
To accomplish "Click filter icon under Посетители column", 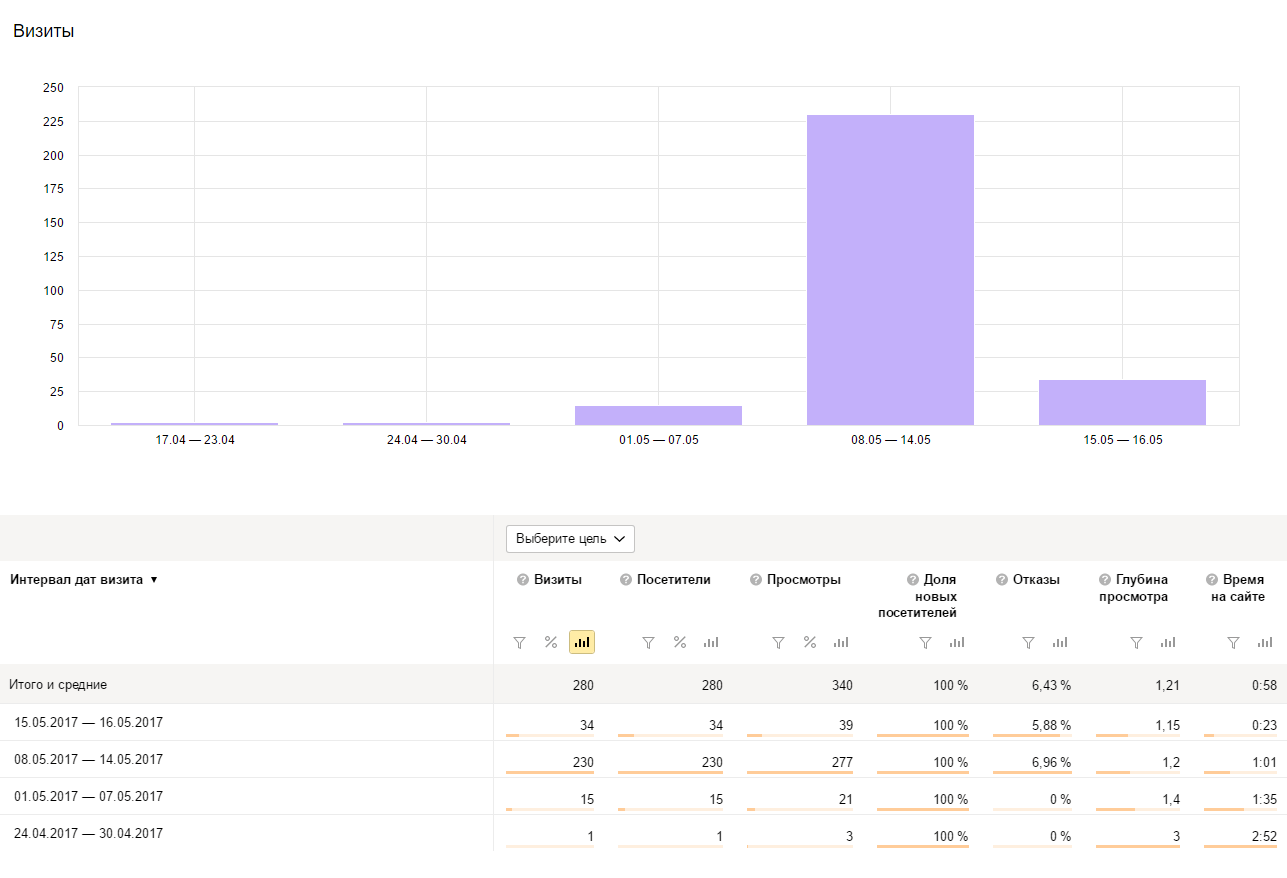I will tap(648, 642).
